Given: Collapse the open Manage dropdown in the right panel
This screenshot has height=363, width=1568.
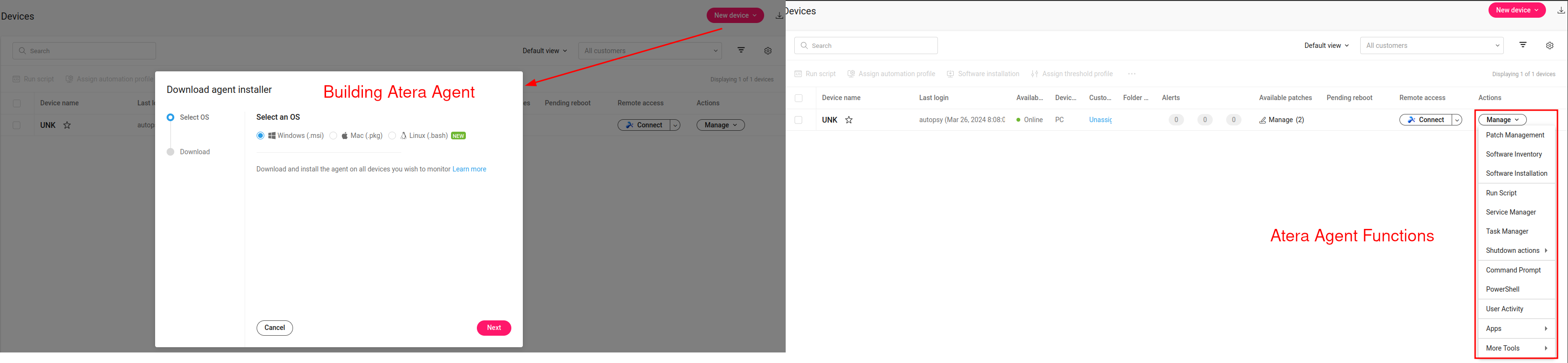Looking at the screenshot, I should point(1502,120).
